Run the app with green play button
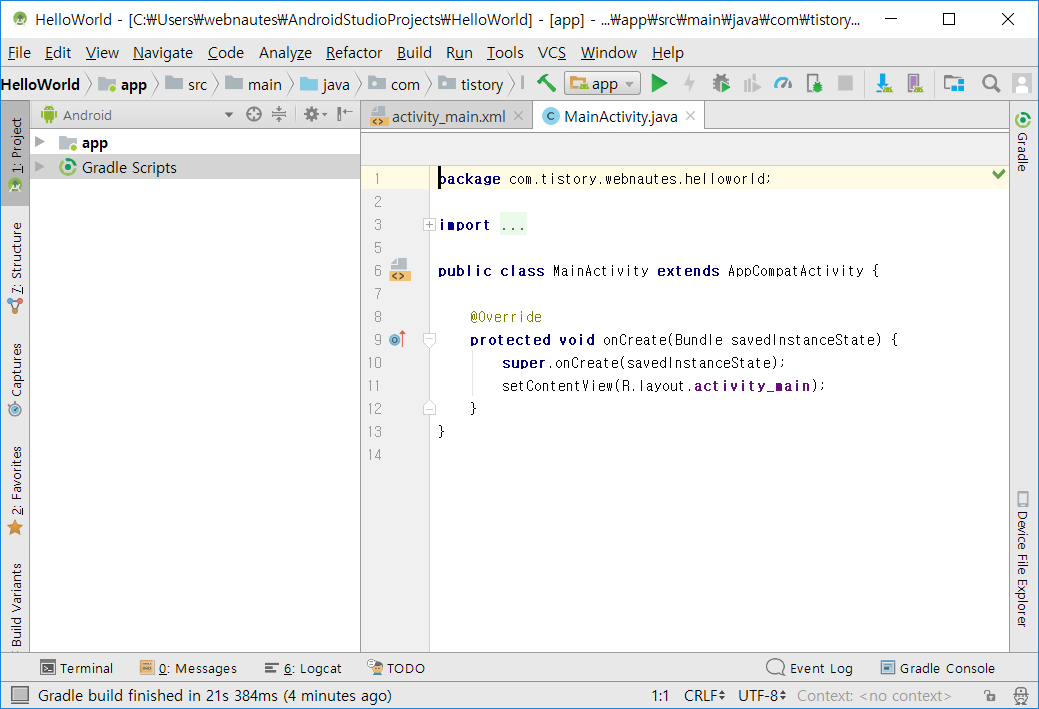The image size is (1039, 709). pos(659,83)
